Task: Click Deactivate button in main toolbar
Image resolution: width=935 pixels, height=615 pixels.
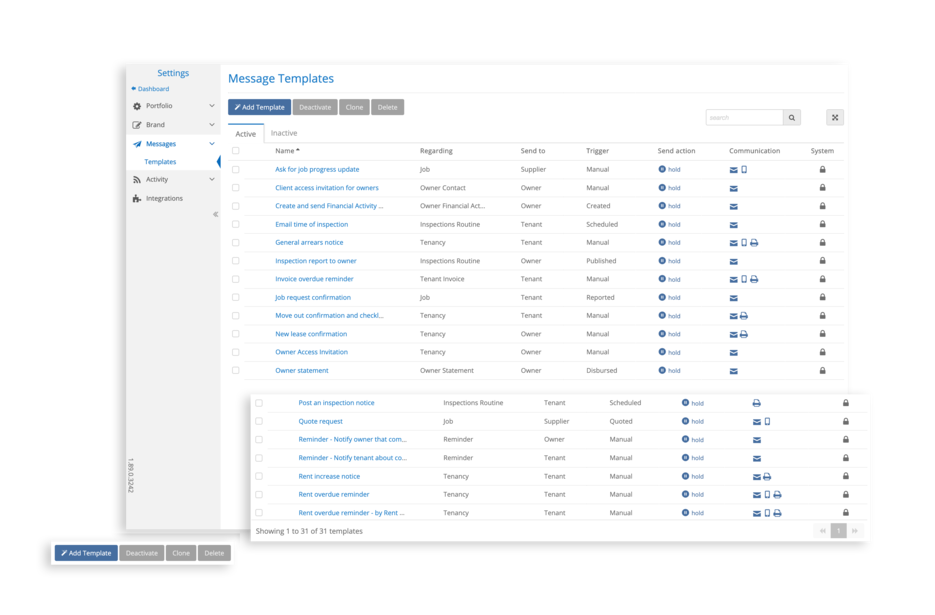Action: [x=315, y=107]
